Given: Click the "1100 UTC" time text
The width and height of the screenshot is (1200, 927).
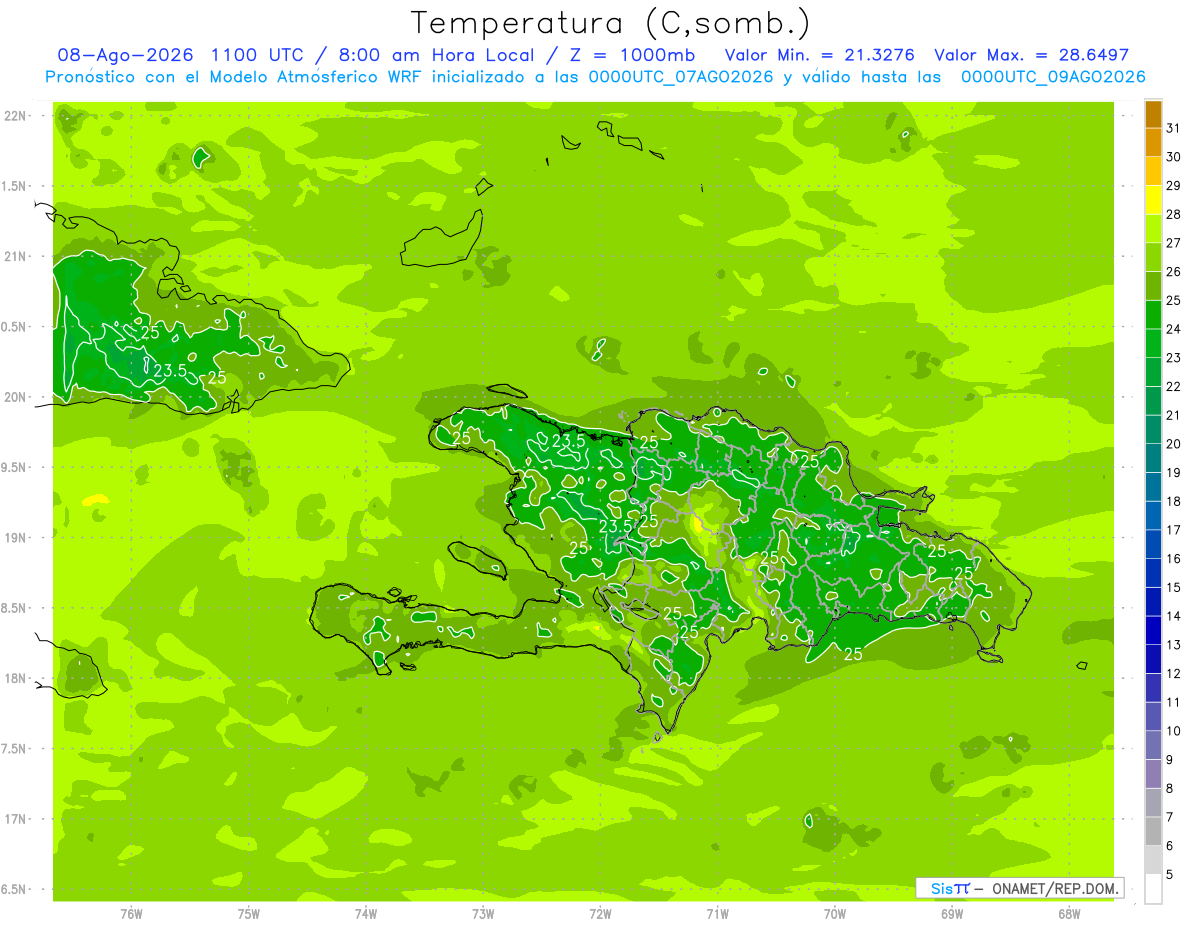Looking at the screenshot, I should coord(259,55).
